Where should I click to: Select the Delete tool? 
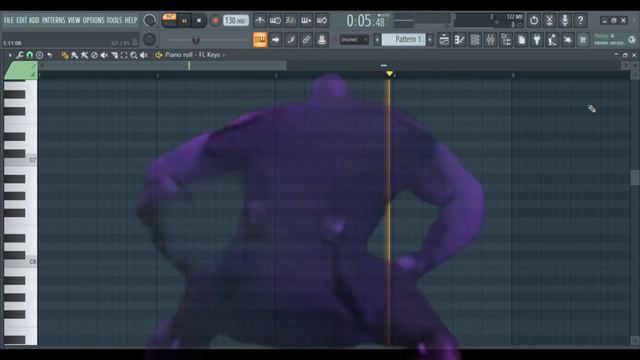point(94,55)
